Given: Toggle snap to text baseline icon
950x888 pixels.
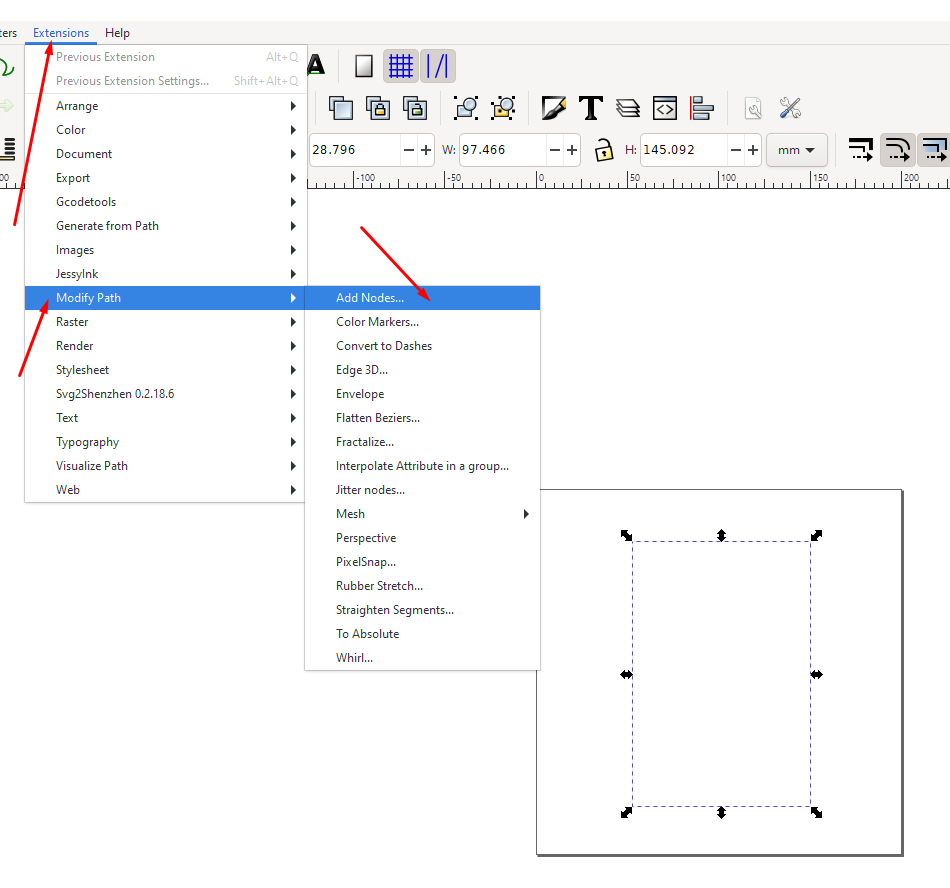Looking at the screenshot, I should point(316,65).
